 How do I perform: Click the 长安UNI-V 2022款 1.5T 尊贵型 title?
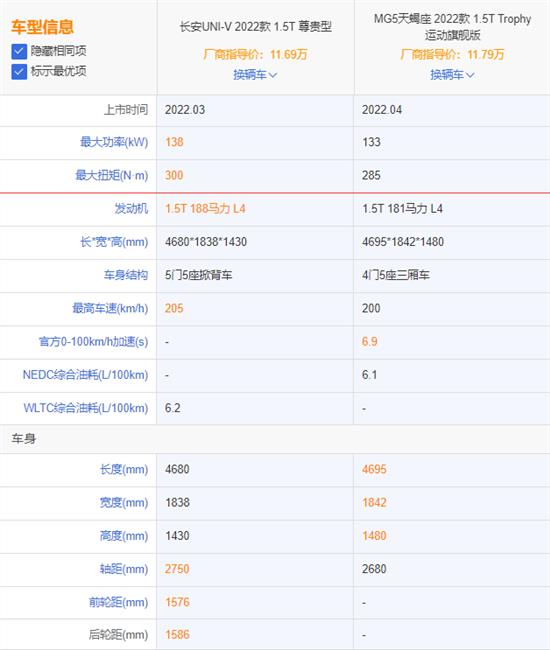pyautogui.click(x=256, y=27)
